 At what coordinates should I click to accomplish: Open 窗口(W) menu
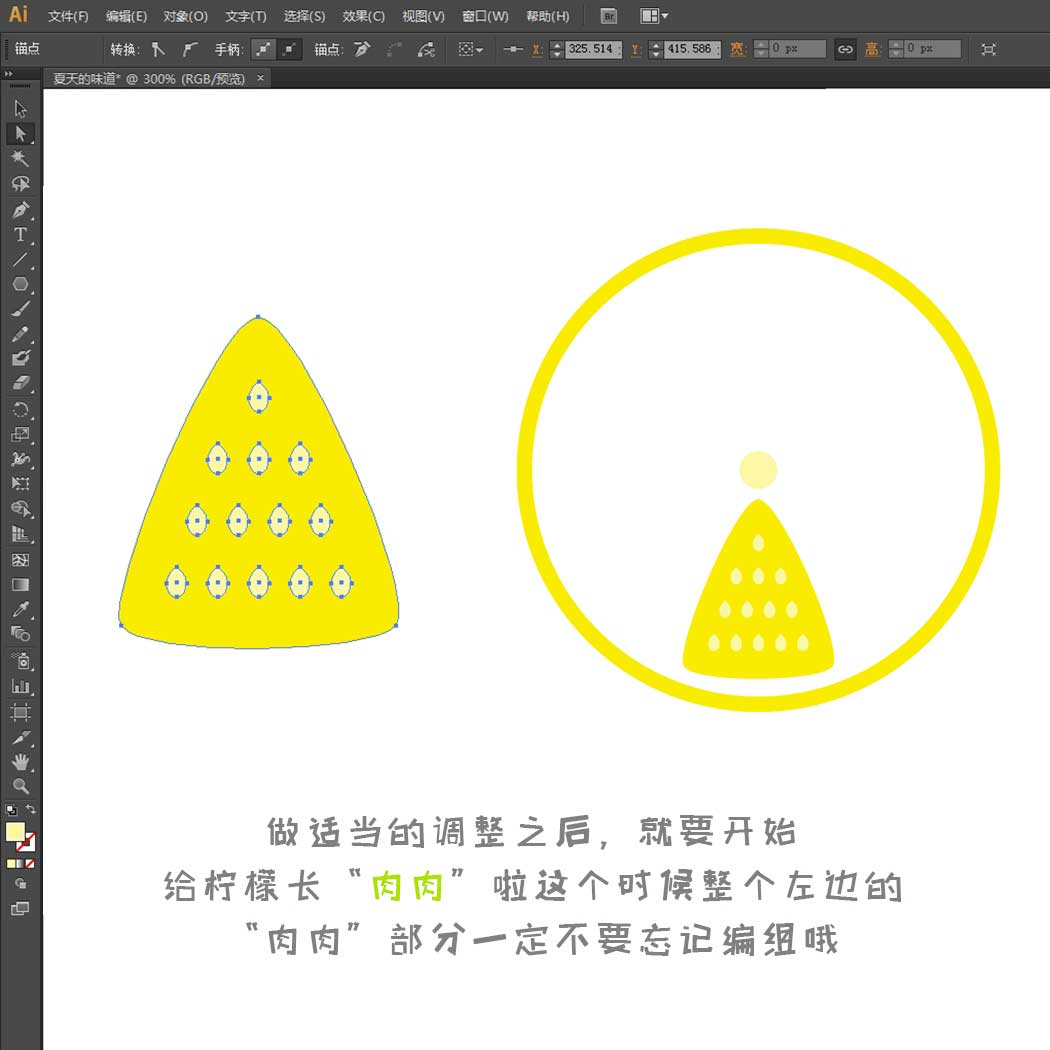click(x=485, y=16)
